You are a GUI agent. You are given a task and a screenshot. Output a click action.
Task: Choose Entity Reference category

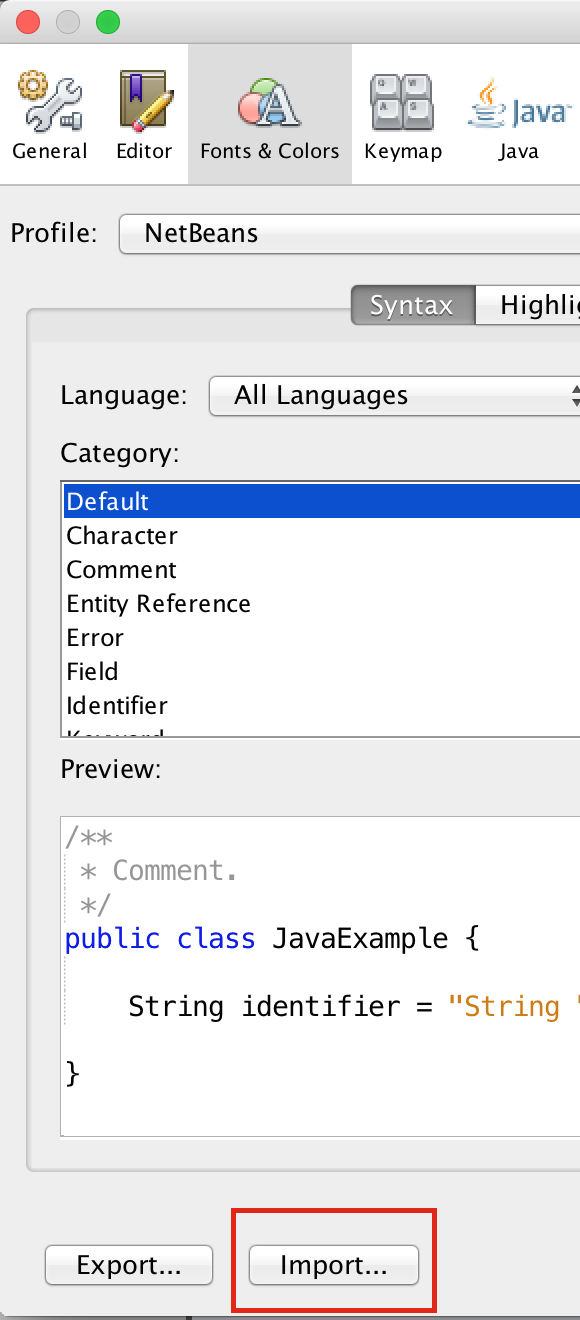pos(322,603)
